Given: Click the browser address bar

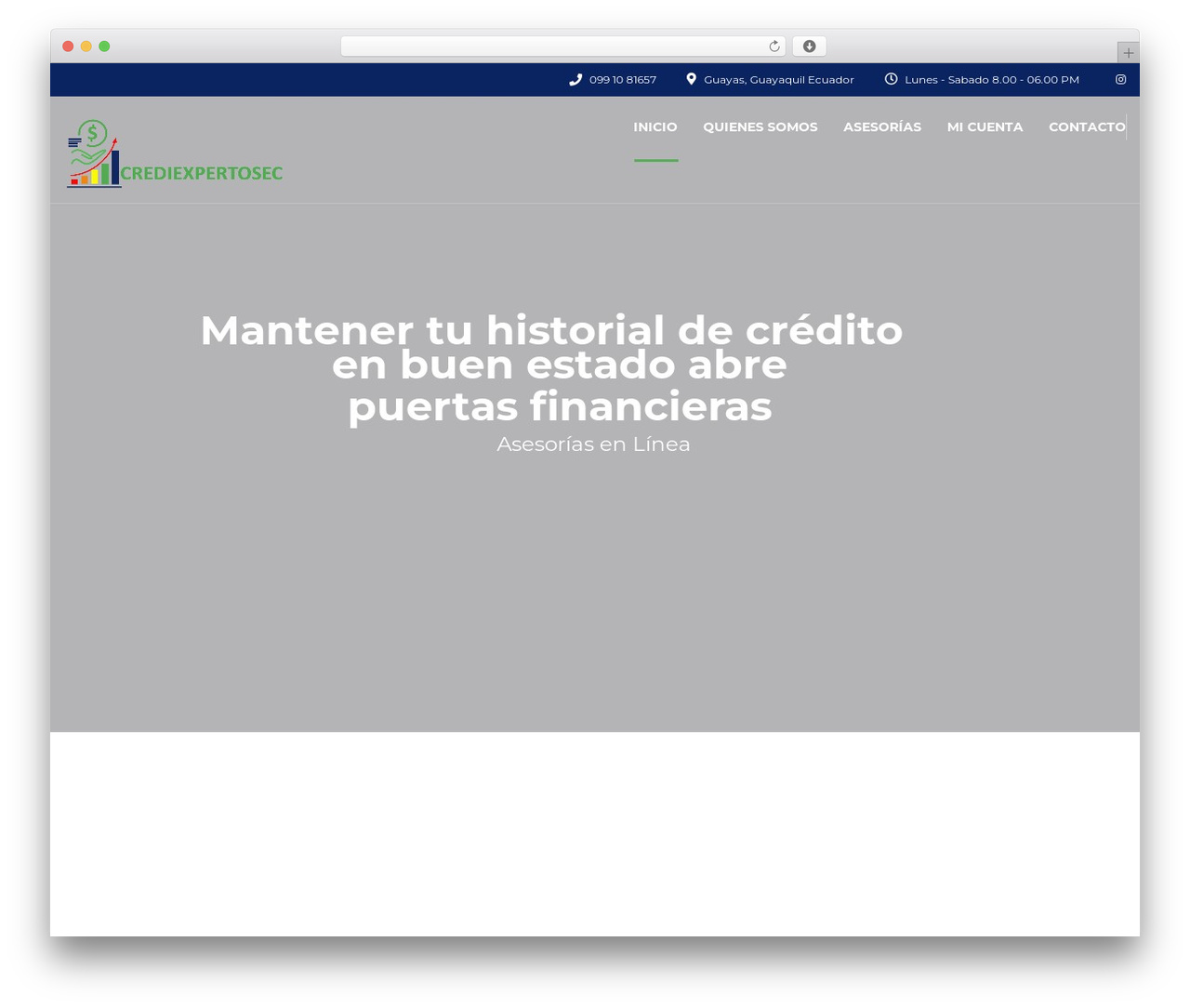Looking at the screenshot, I should [x=562, y=46].
